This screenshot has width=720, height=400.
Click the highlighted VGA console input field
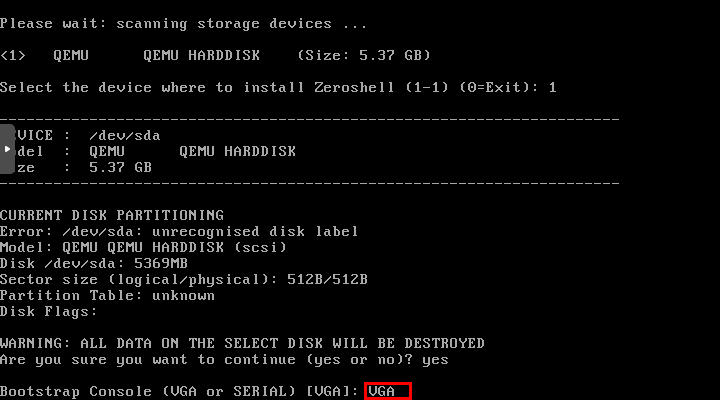point(388,391)
